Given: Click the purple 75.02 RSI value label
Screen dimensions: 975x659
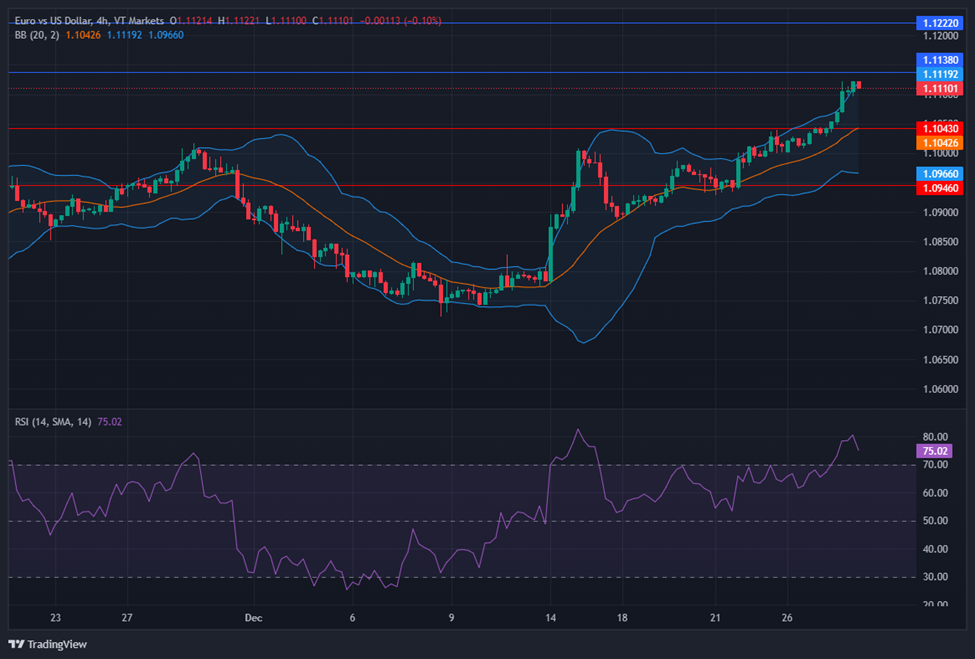Looking at the screenshot, I should 934,451.
